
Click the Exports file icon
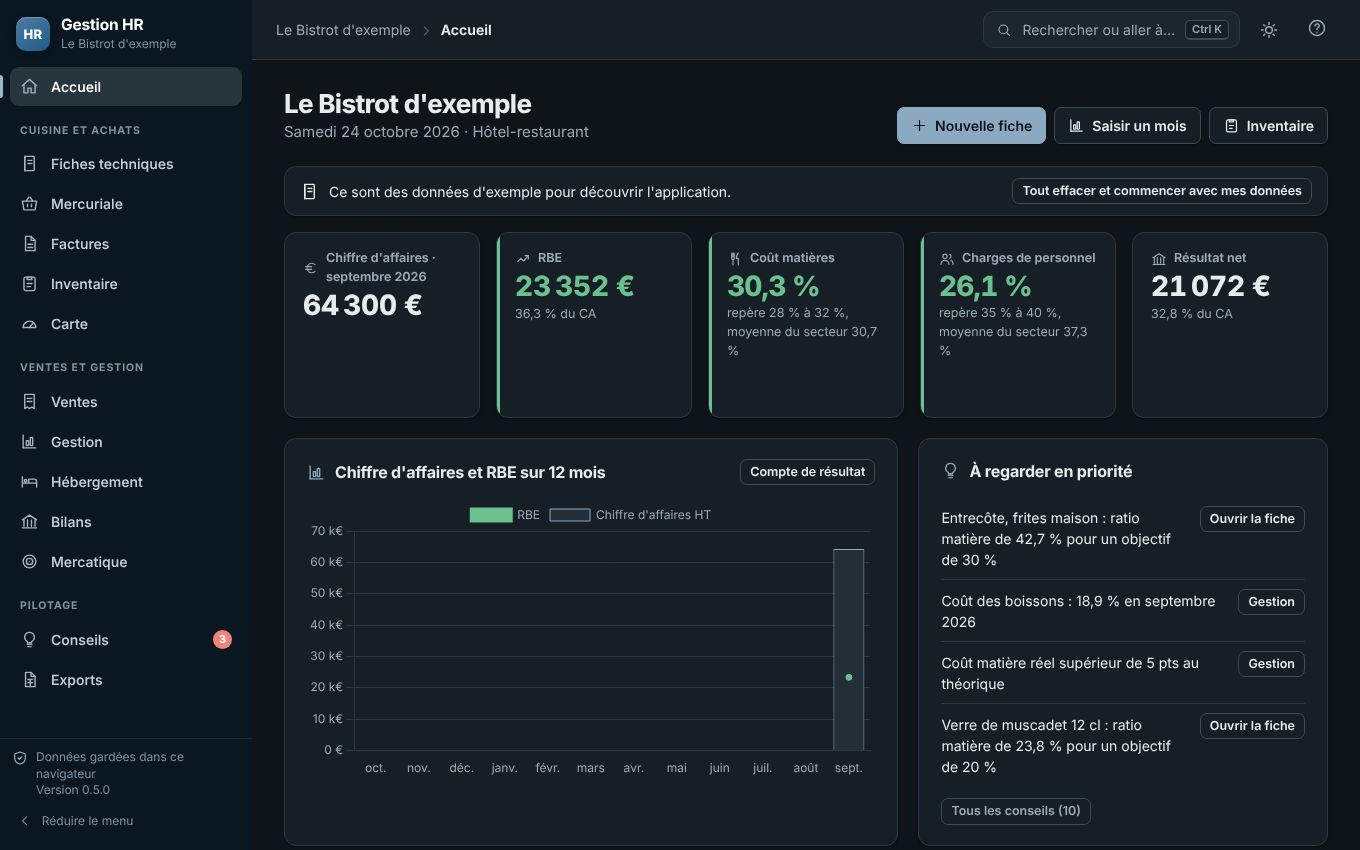pos(30,680)
